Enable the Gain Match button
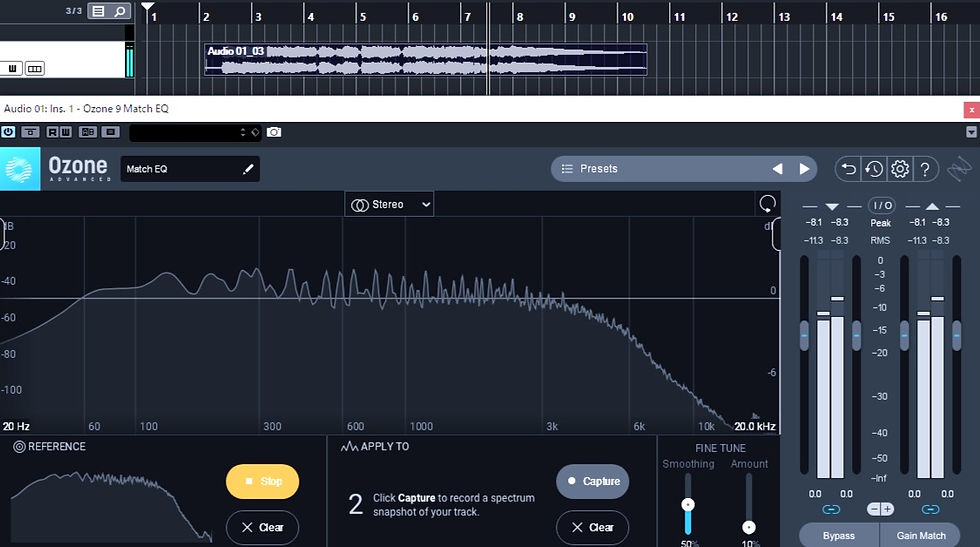The width and height of the screenshot is (980, 547). [x=921, y=535]
